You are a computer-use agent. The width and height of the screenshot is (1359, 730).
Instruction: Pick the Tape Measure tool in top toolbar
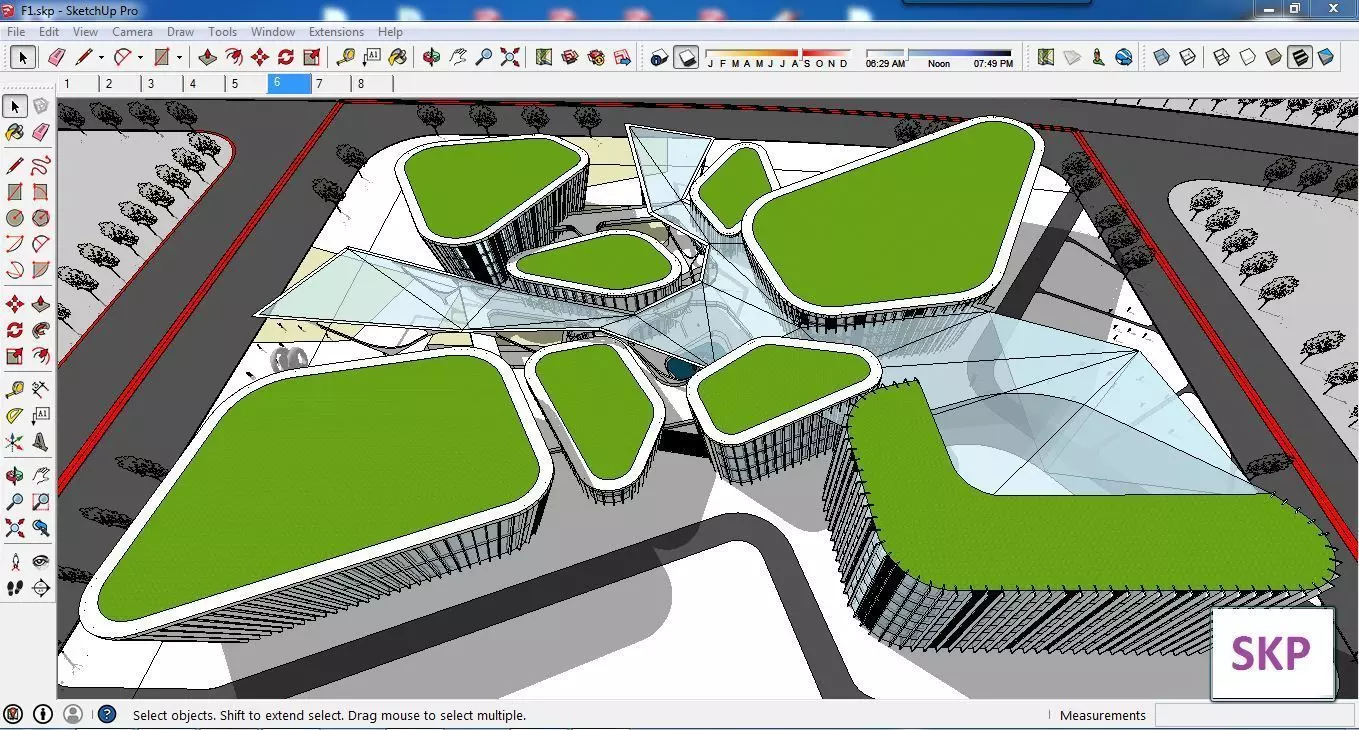tap(346, 57)
